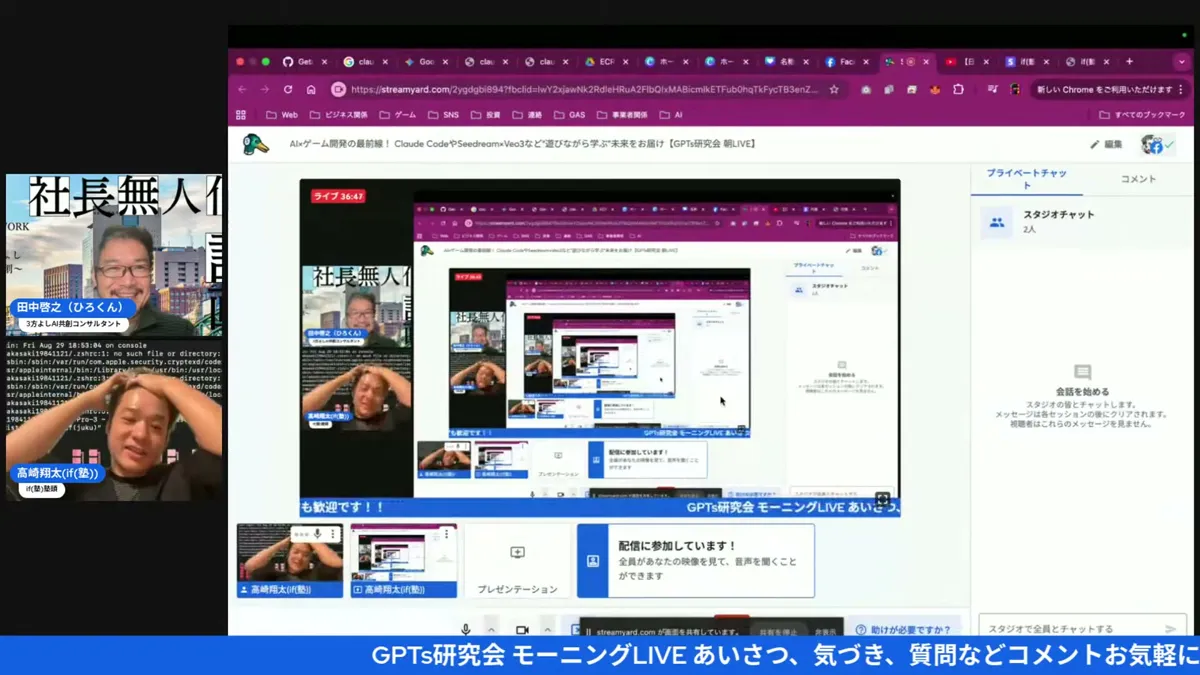Open the Web bookmark folder

click(281, 115)
